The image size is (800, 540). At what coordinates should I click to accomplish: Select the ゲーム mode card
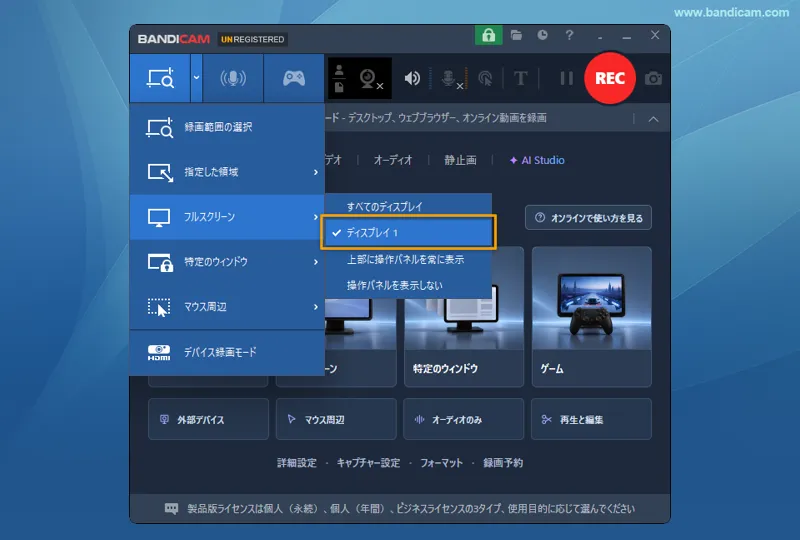click(x=591, y=317)
